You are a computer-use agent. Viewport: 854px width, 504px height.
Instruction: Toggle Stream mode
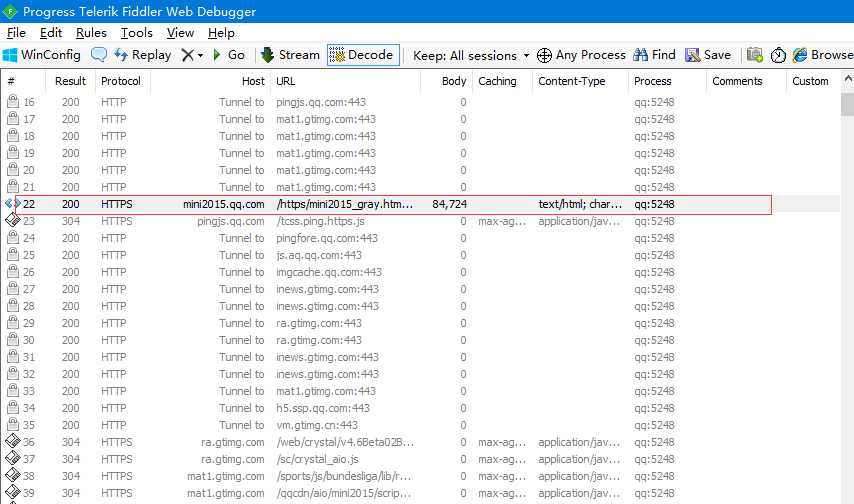290,55
